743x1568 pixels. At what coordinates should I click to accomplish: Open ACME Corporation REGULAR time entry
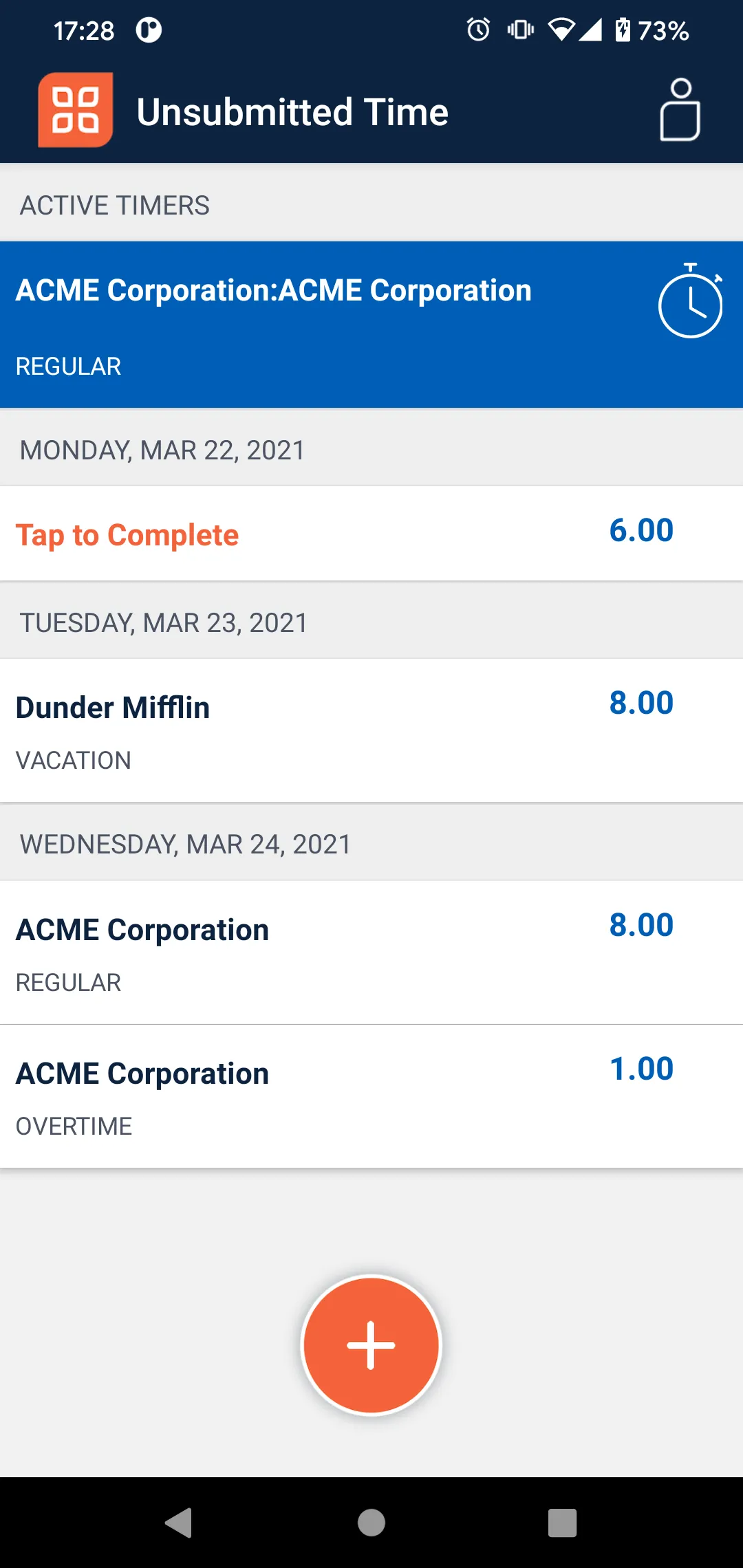pos(371,952)
